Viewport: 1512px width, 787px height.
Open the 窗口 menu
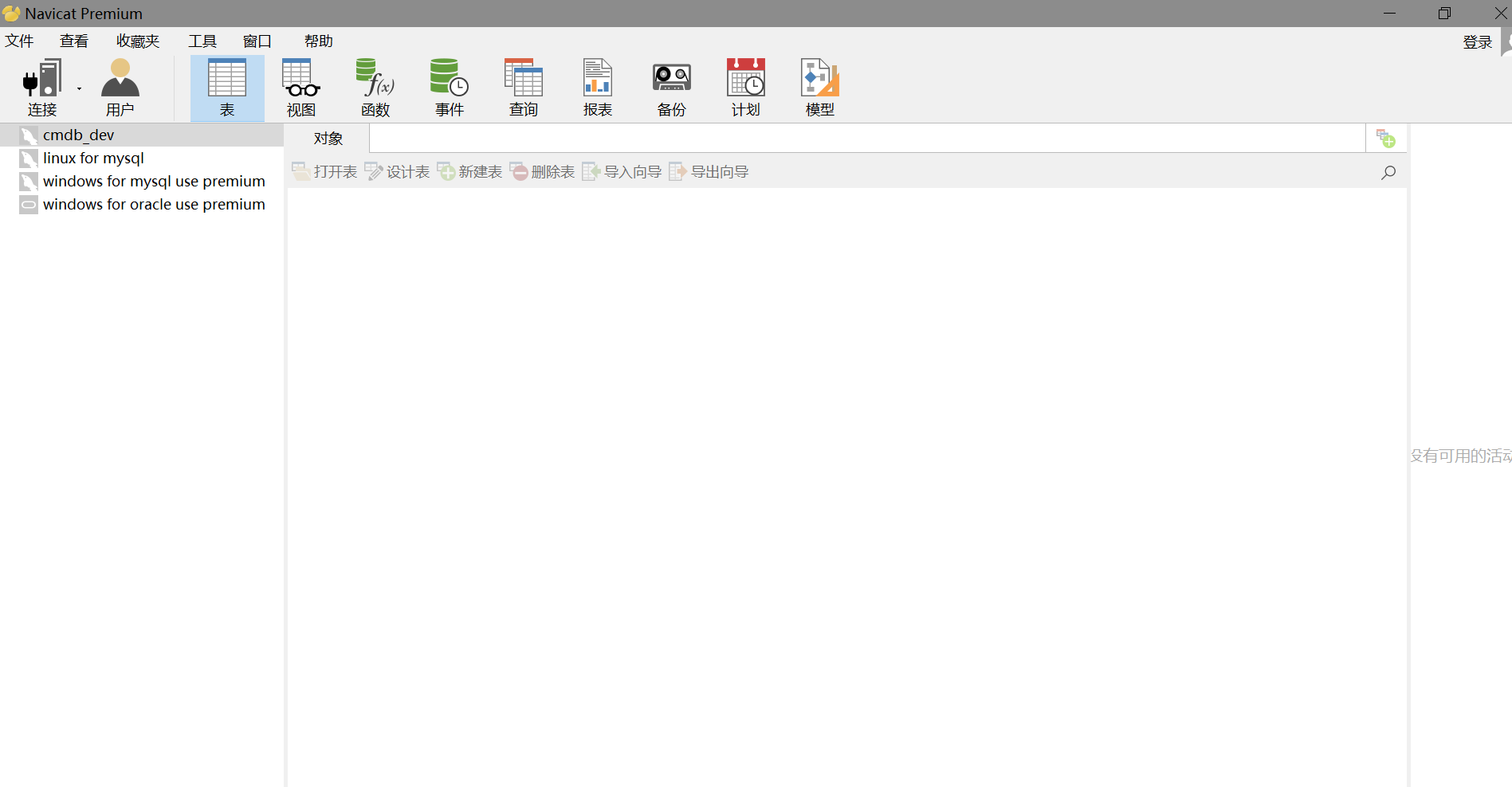(257, 41)
